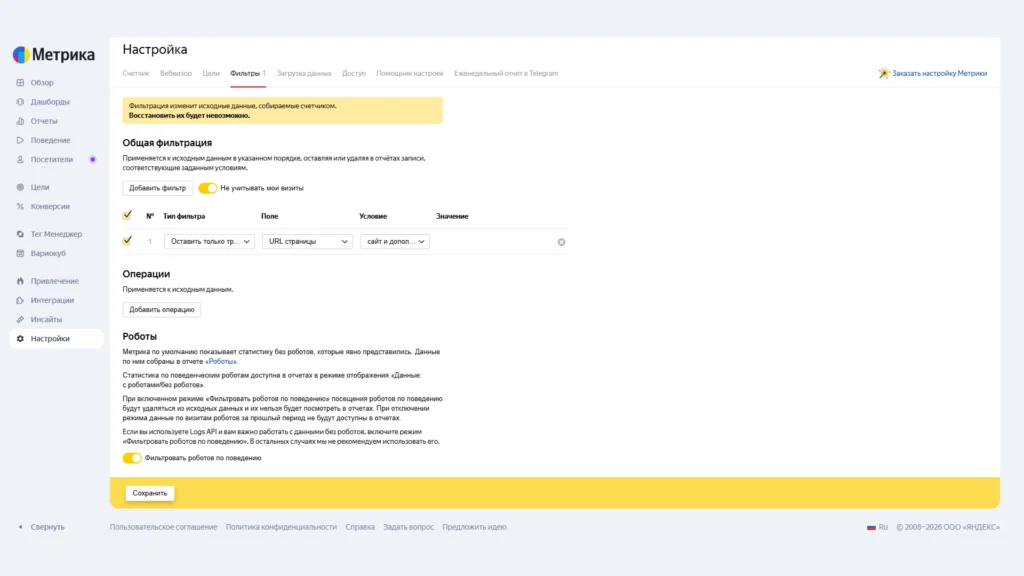Click Предложить идею footer link
Viewport: 1024px width, 576px height.
474,527
